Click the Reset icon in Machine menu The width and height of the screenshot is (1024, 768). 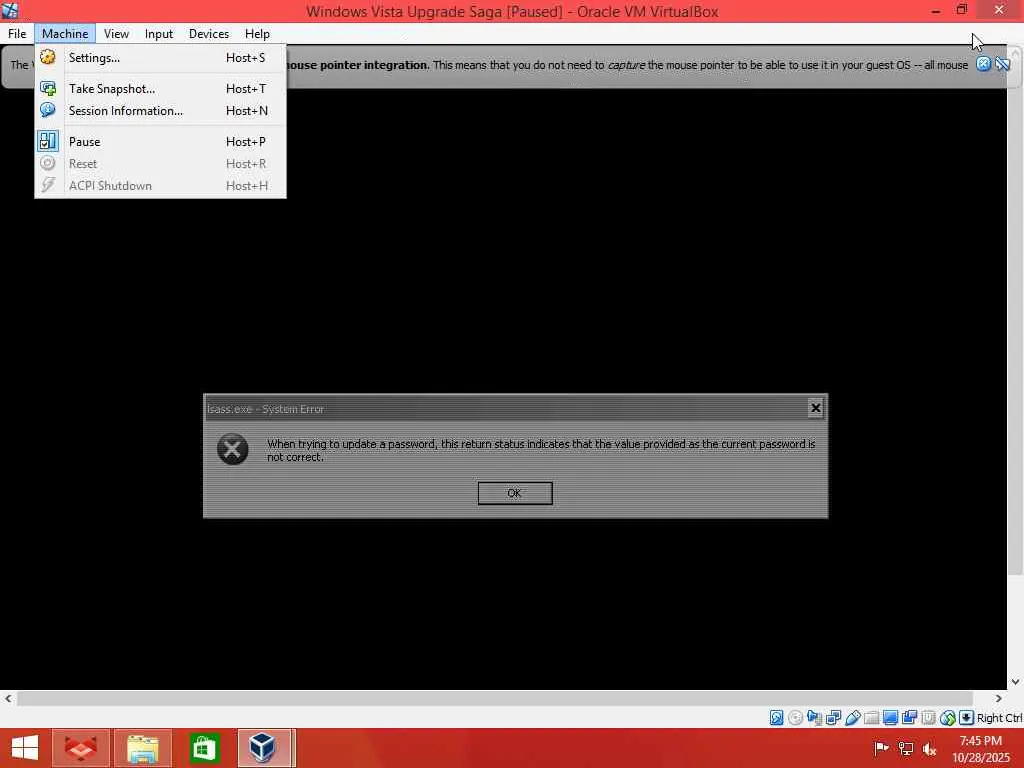click(x=48, y=163)
